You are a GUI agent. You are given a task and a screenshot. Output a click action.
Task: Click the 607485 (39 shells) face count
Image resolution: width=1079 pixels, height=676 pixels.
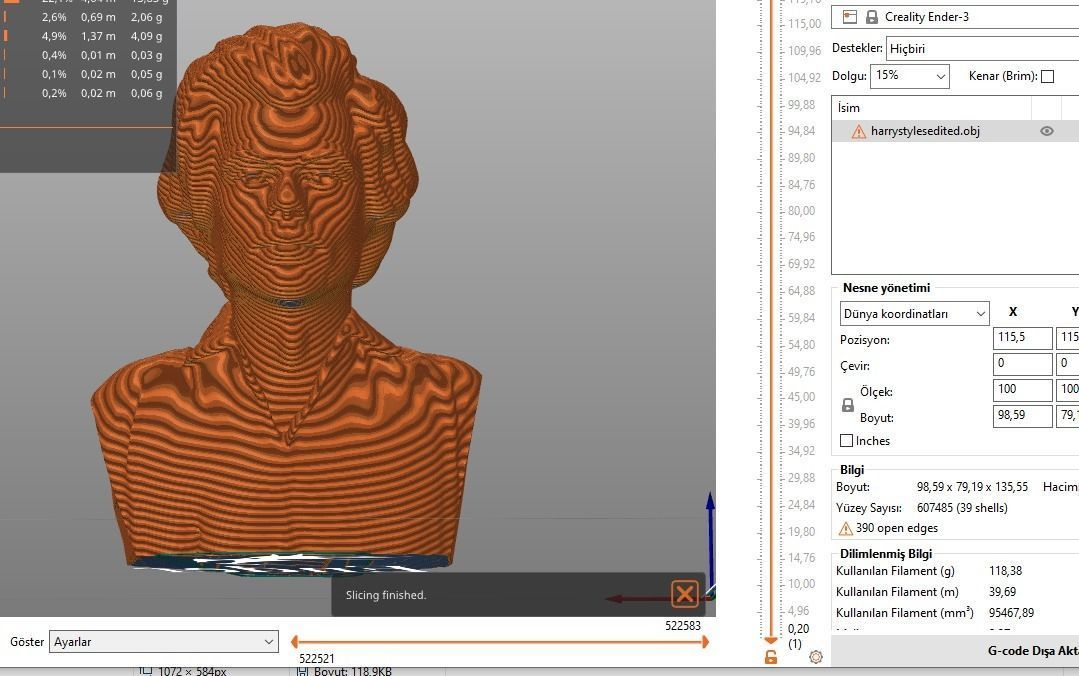[x=962, y=507]
